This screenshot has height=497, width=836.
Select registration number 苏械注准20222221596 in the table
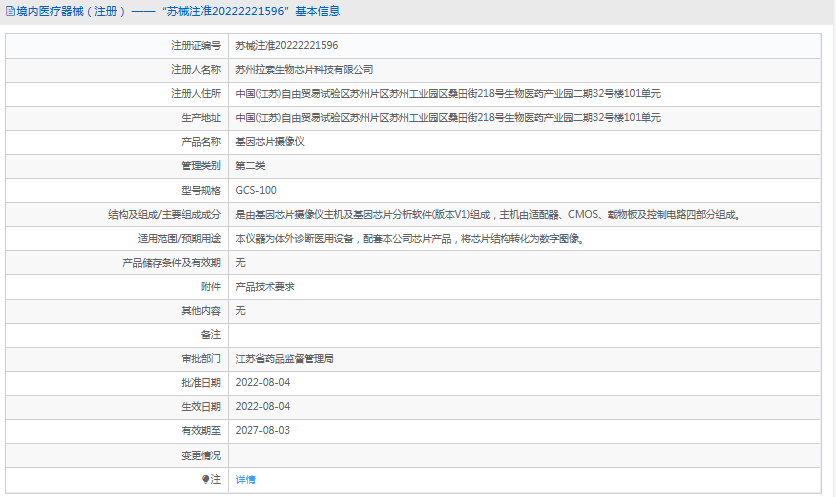click(x=286, y=45)
